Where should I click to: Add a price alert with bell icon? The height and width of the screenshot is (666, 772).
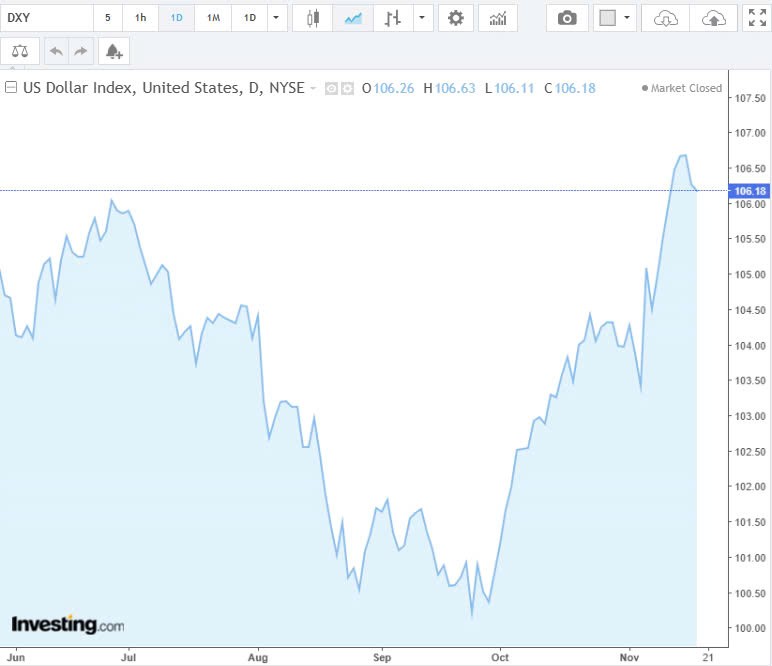point(114,51)
